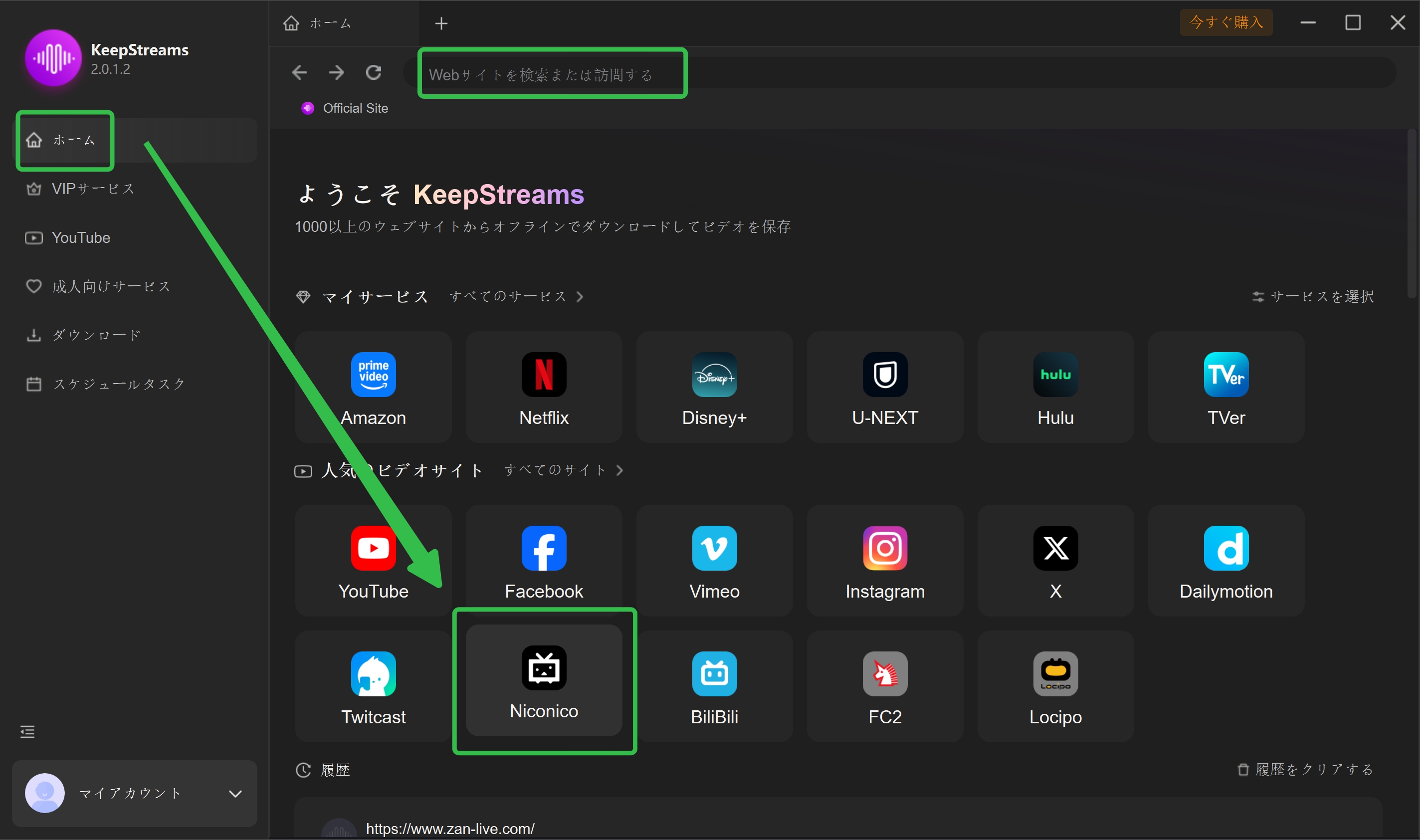Minimize the KeepStreams window
This screenshot has width=1420, height=840.
pyautogui.click(x=1308, y=22)
